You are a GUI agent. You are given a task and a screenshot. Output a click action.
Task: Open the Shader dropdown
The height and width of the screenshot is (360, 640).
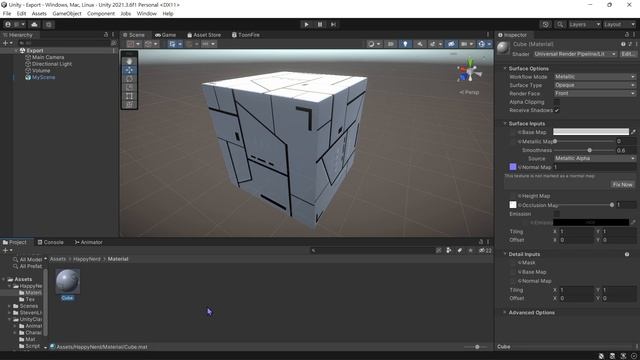click(x=575, y=54)
